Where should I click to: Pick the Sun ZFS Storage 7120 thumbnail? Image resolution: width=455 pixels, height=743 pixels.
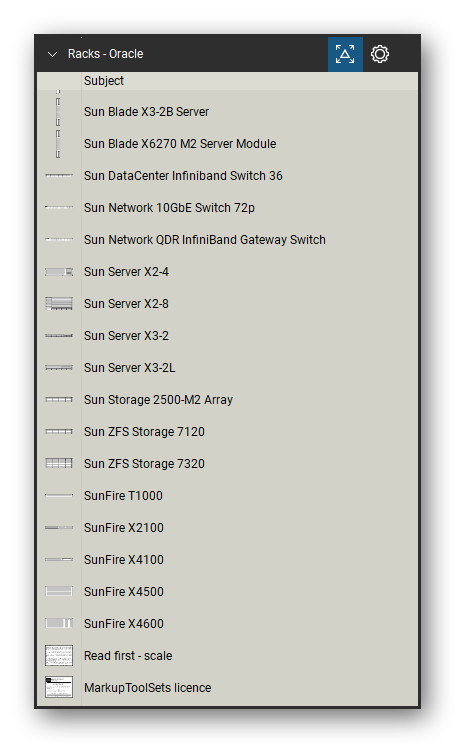tap(59, 432)
